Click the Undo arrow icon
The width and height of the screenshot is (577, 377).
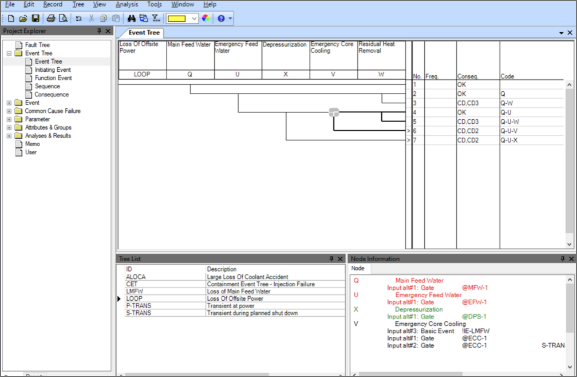coord(78,18)
